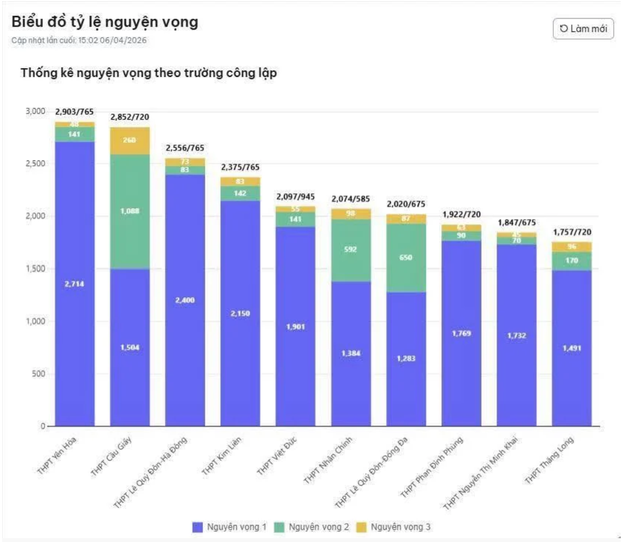Click THPT Kim Liên bar segment 2,150

click(240, 313)
